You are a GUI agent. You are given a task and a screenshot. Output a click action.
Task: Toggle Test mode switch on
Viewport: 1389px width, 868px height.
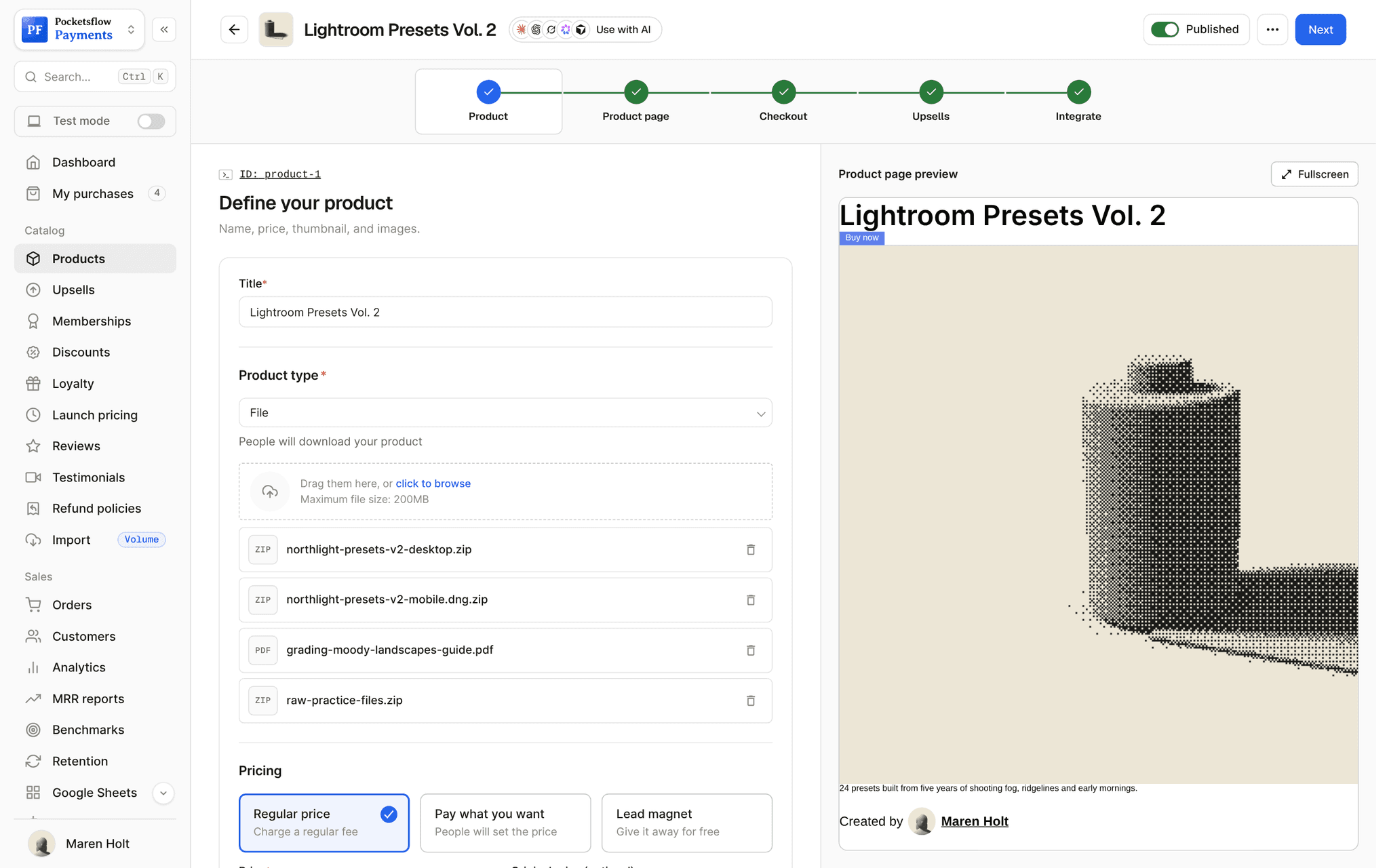click(x=151, y=121)
